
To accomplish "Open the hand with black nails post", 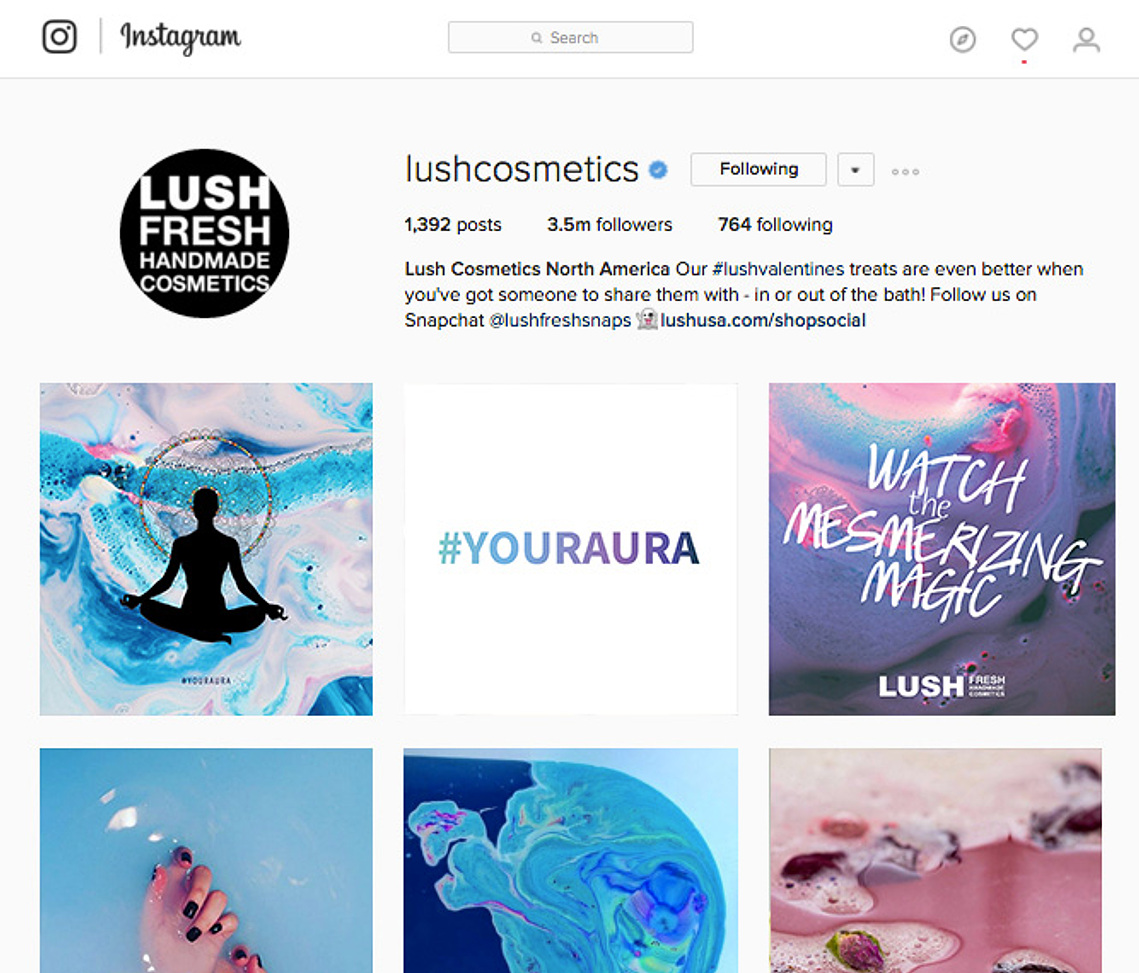I will click(x=206, y=860).
